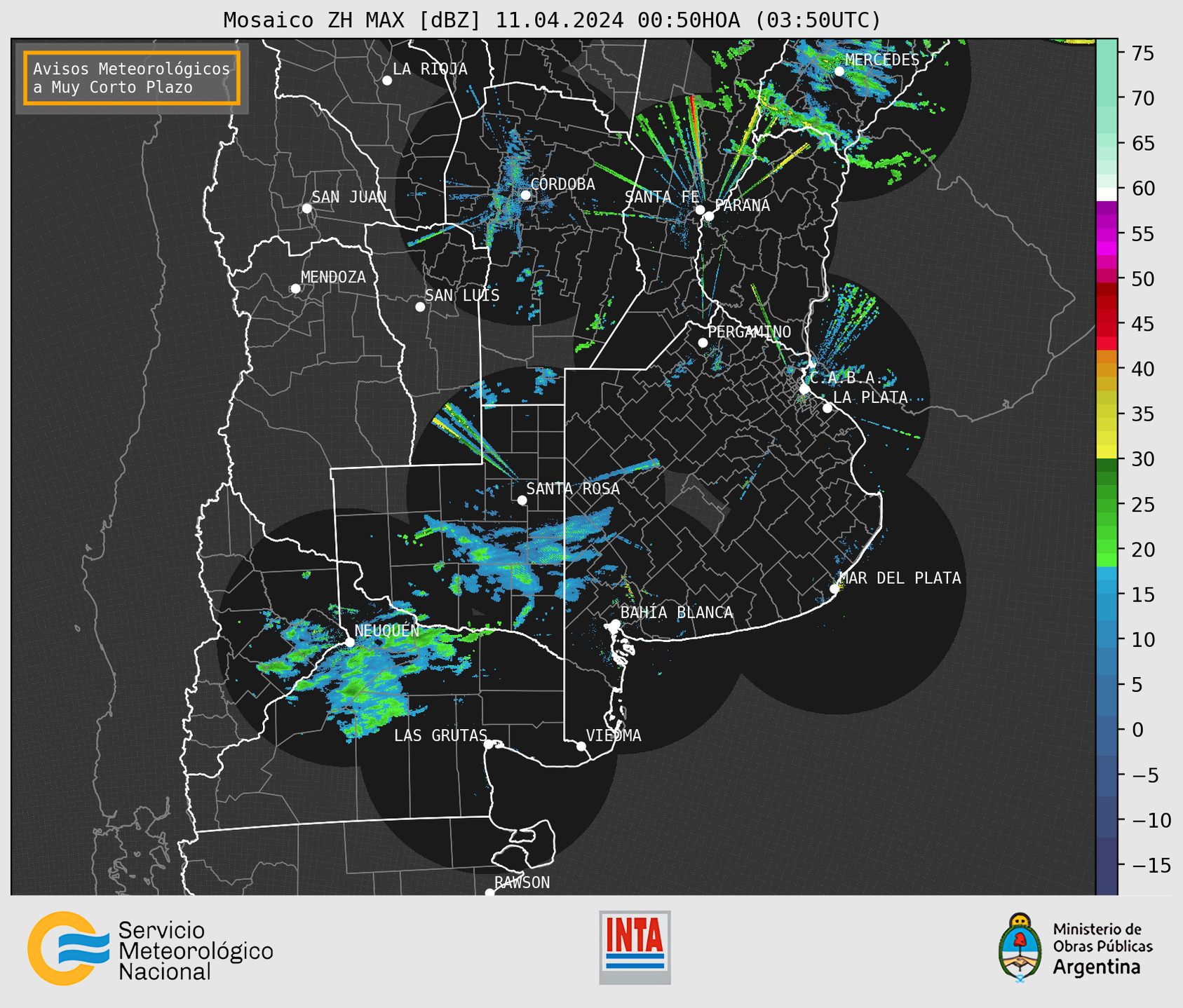
Task: Pick the green 25 dBZ color band
Action: pyautogui.click(x=1107, y=505)
